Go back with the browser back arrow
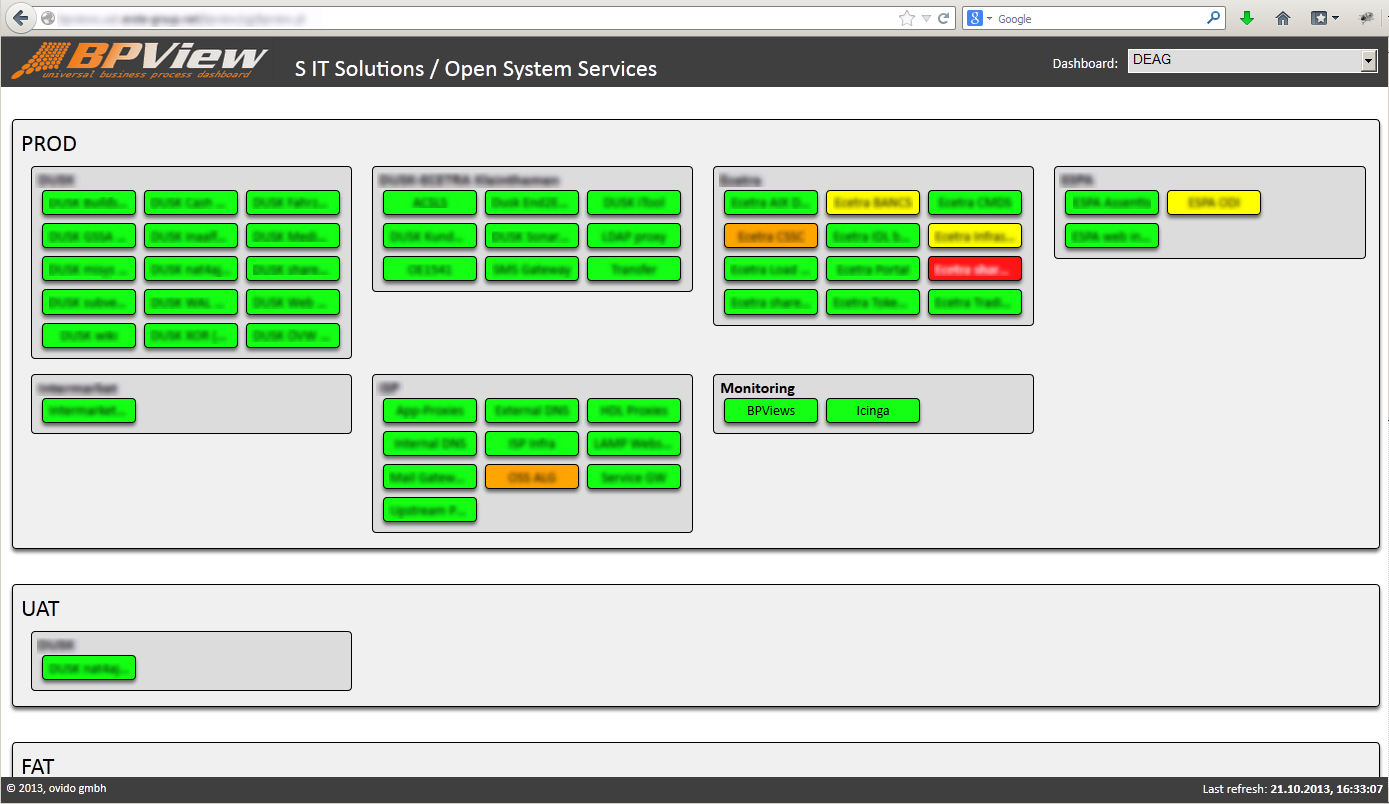The width and height of the screenshot is (1389, 804). (x=20, y=18)
